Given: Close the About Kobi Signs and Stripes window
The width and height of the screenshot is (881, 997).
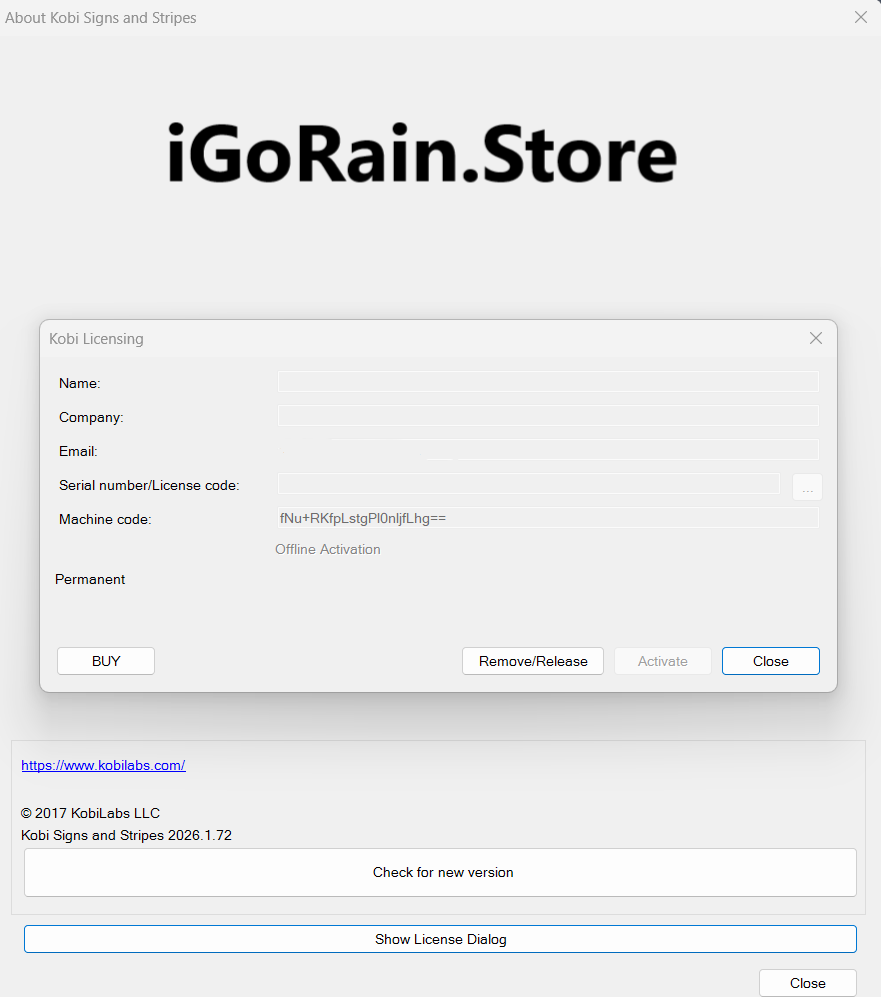Looking at the screenshot, I should coord(860,17).
